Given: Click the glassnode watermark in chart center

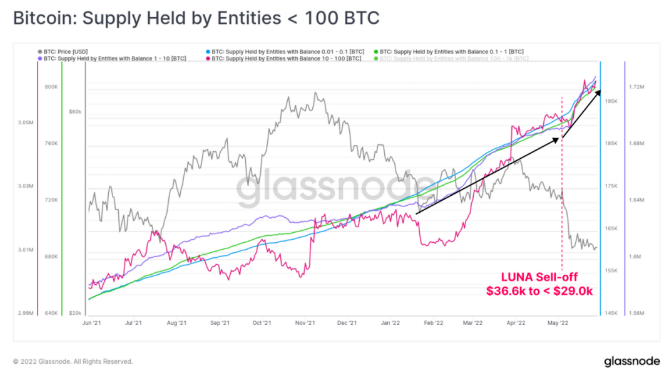Looking at the screenshot, I should [x=331, y=187].
